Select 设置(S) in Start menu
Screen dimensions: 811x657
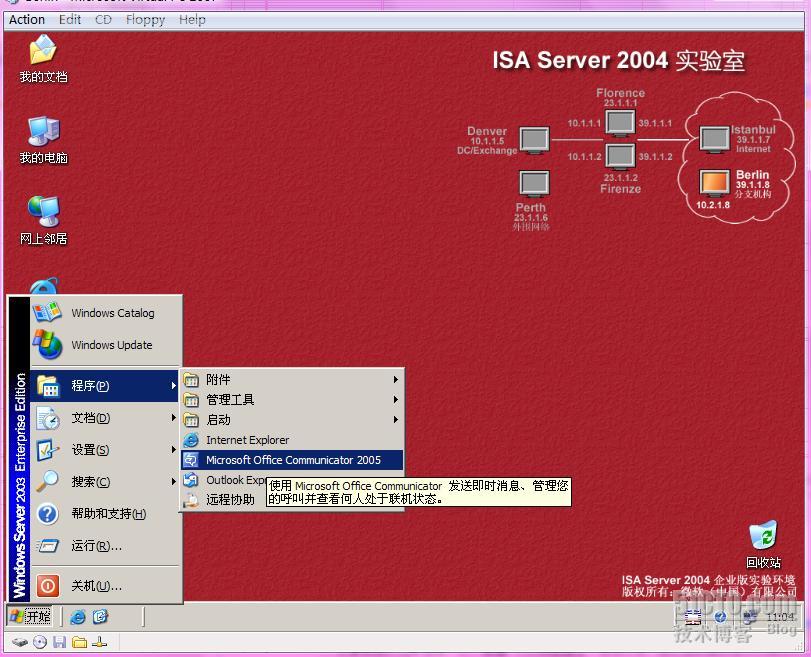click(106, 450)
